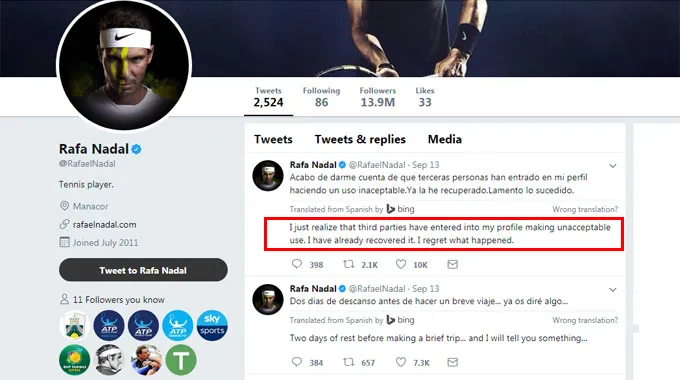
Task: Switch to Tweets & replies tab
Action: point(360,139)
